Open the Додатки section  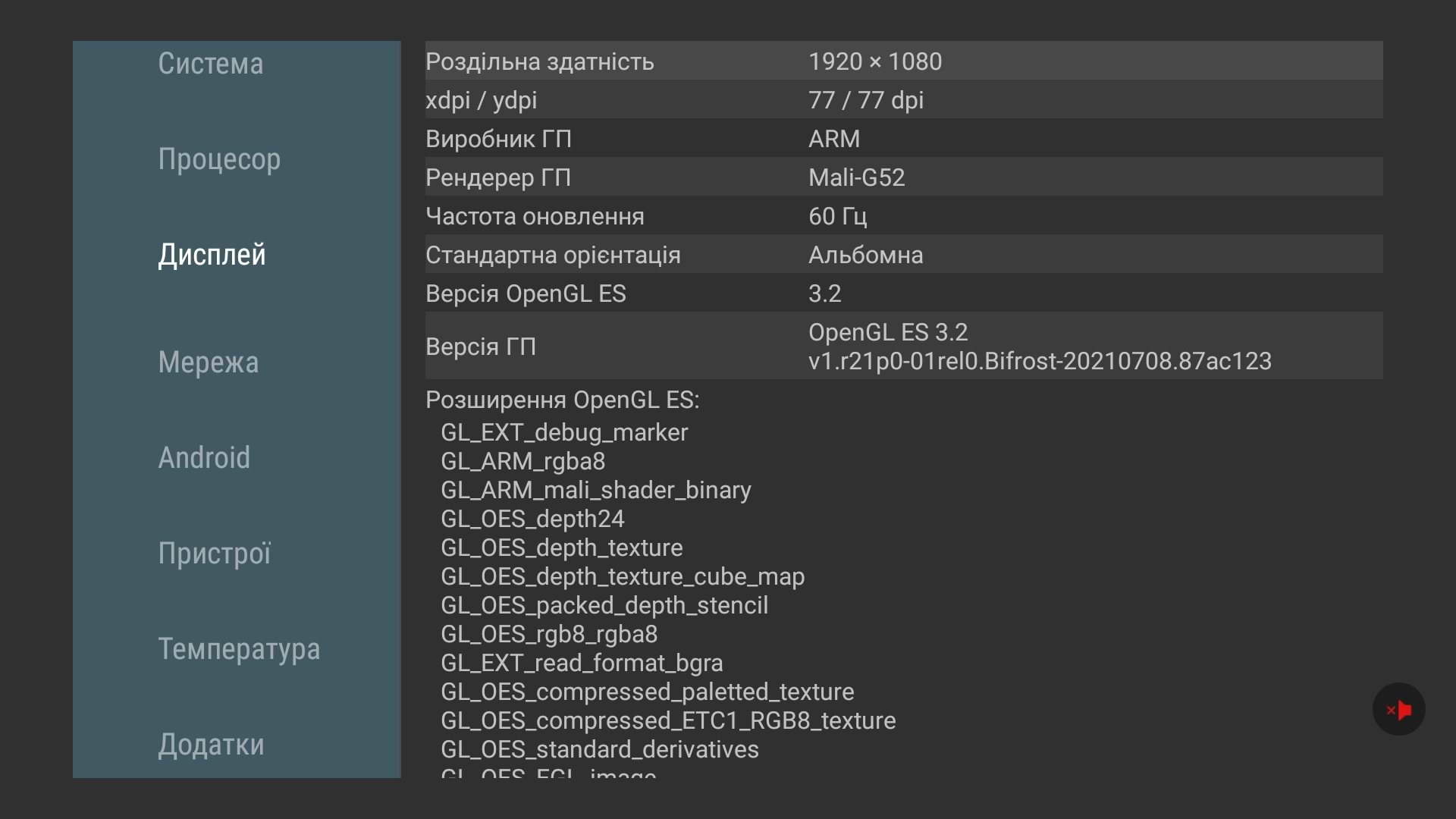(211, 745)
